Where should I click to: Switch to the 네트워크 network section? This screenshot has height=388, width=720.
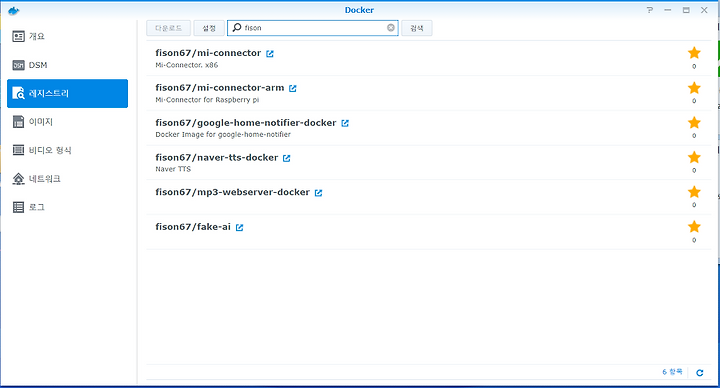(68, 179)
